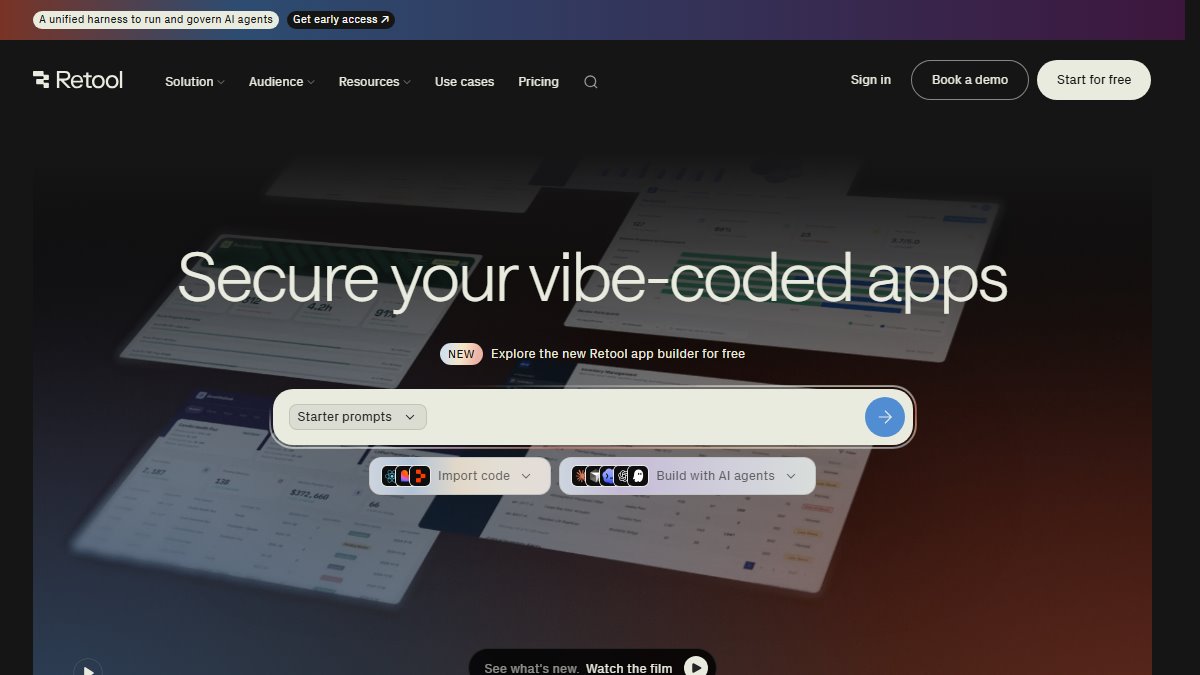The image size is (1200, 675).
Task: Click the blue terminal prompt agent icon
Action: pyautogui.click(x=609, y=476)
